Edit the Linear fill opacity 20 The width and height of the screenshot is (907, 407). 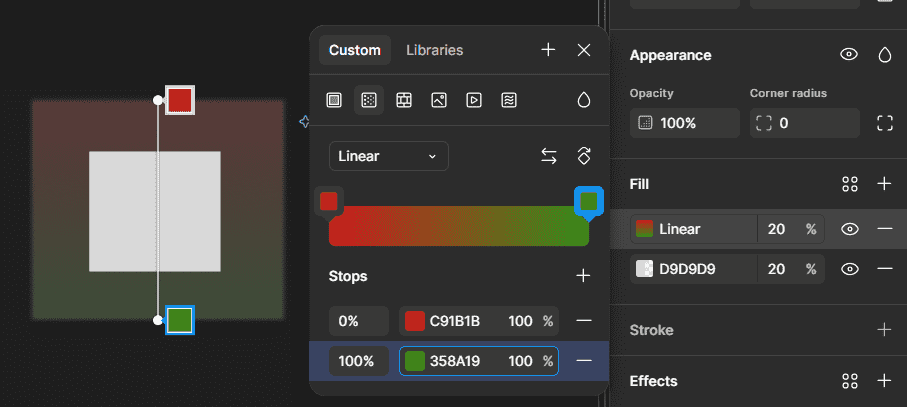coord(776,230)
